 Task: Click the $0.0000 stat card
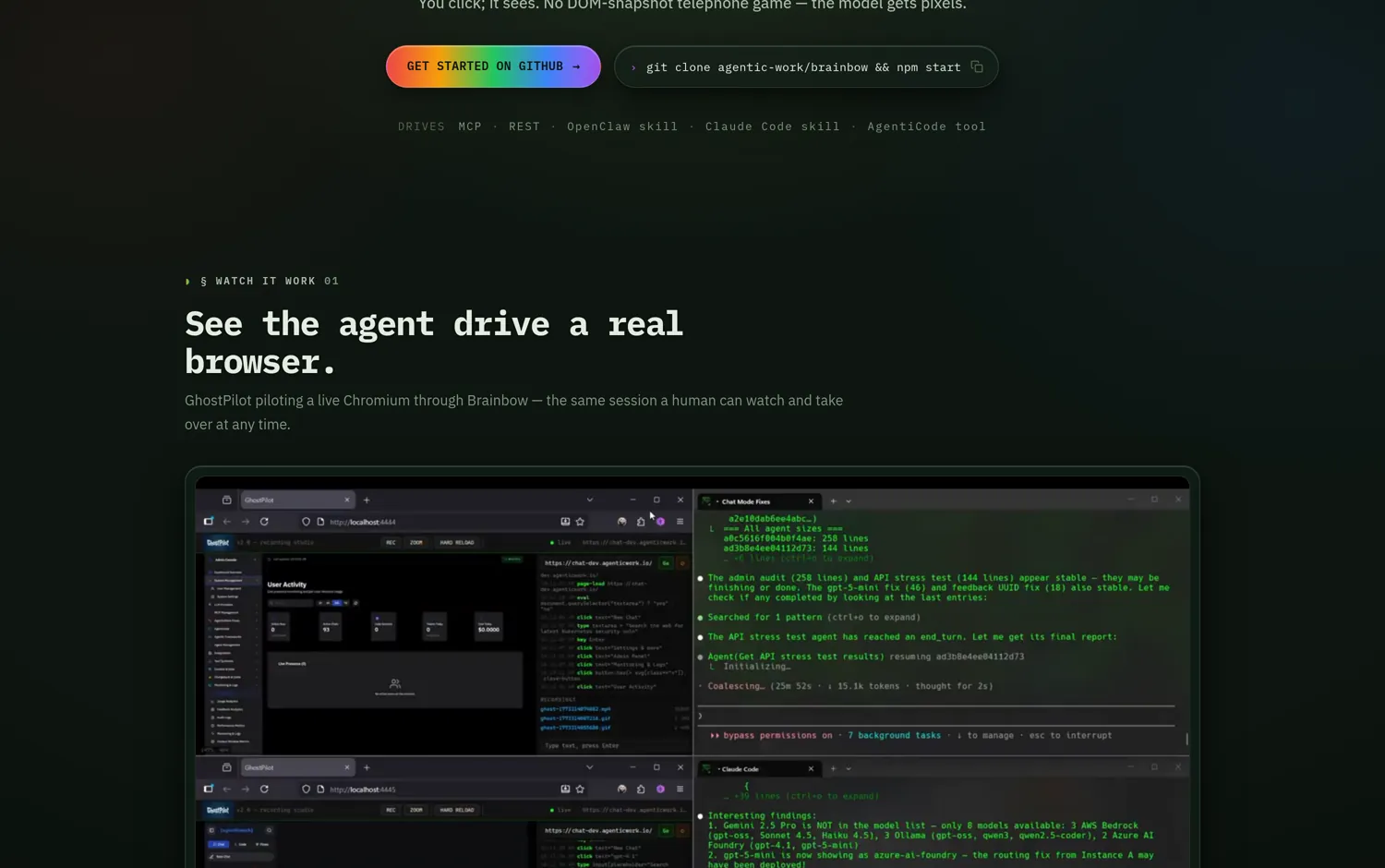click(x=488, y=628)
